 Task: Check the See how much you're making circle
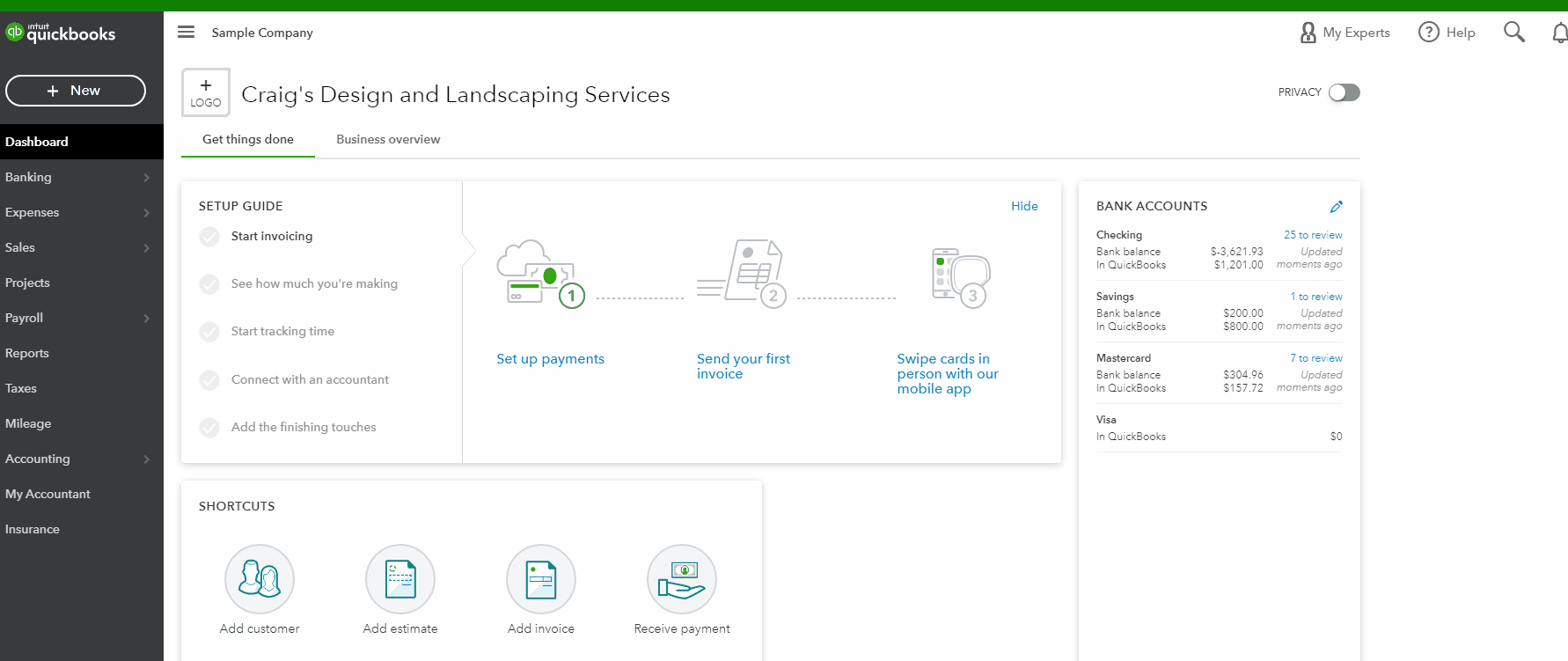pyautogui.click(x=209, y=284)
